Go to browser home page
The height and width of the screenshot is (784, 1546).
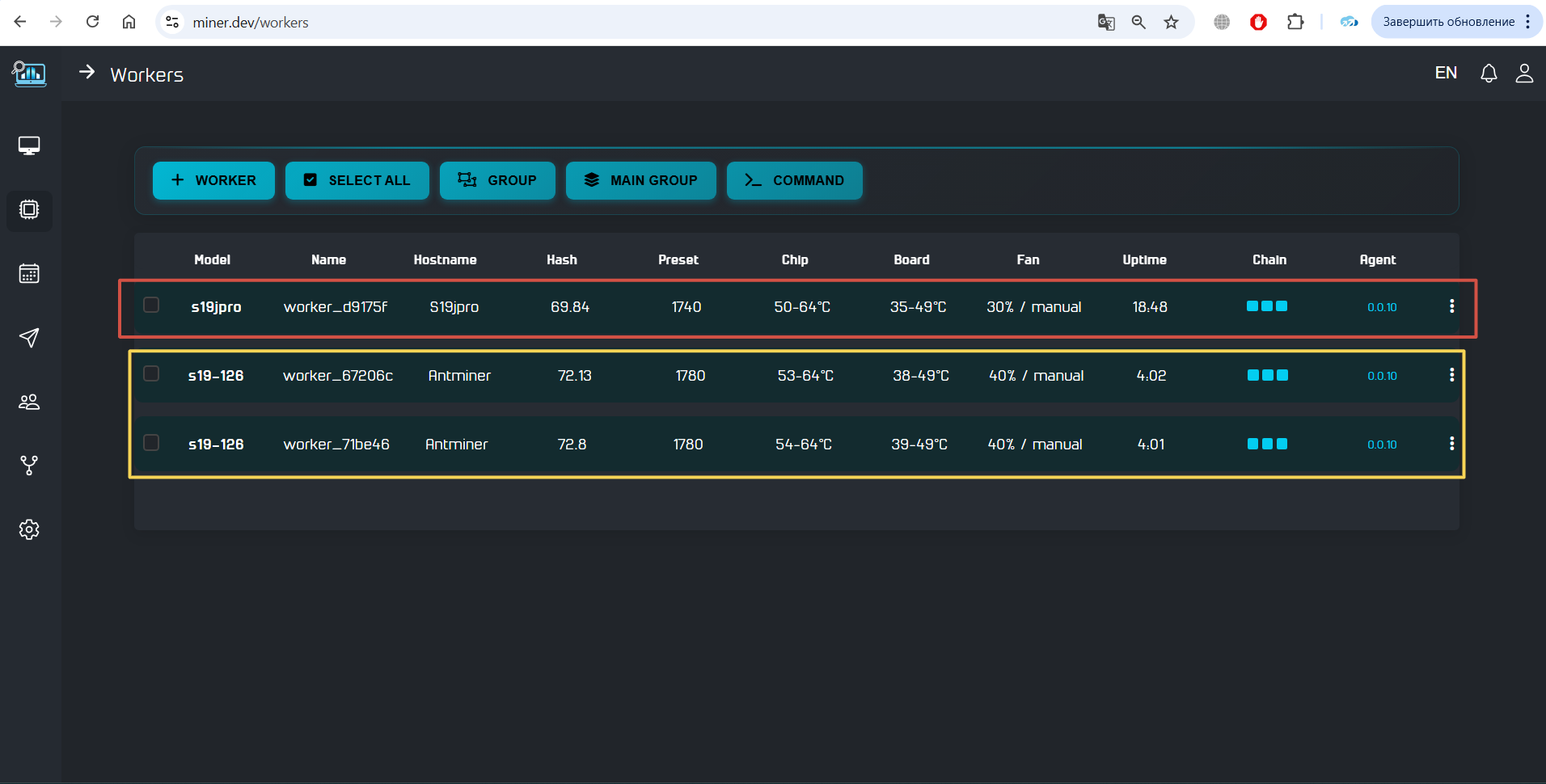pyautogui.click(x=129, y=22)
